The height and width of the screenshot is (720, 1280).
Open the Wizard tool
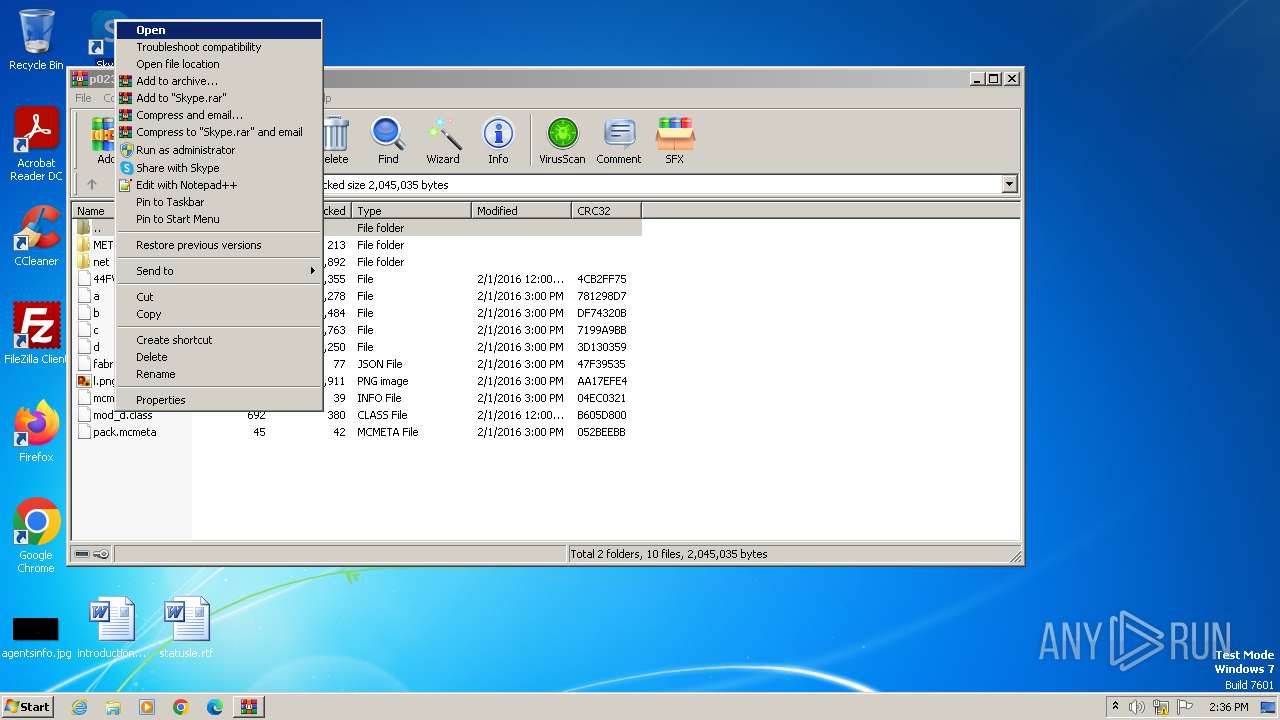coord(443,141)
